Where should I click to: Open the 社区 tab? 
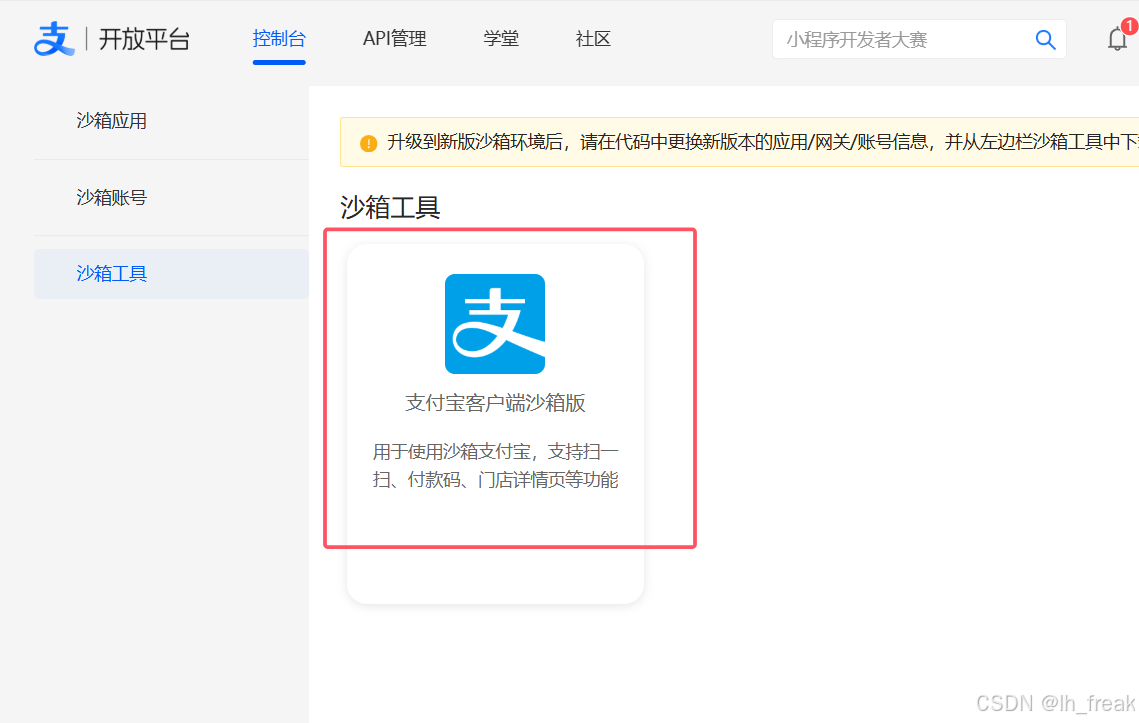coord(593,39)
